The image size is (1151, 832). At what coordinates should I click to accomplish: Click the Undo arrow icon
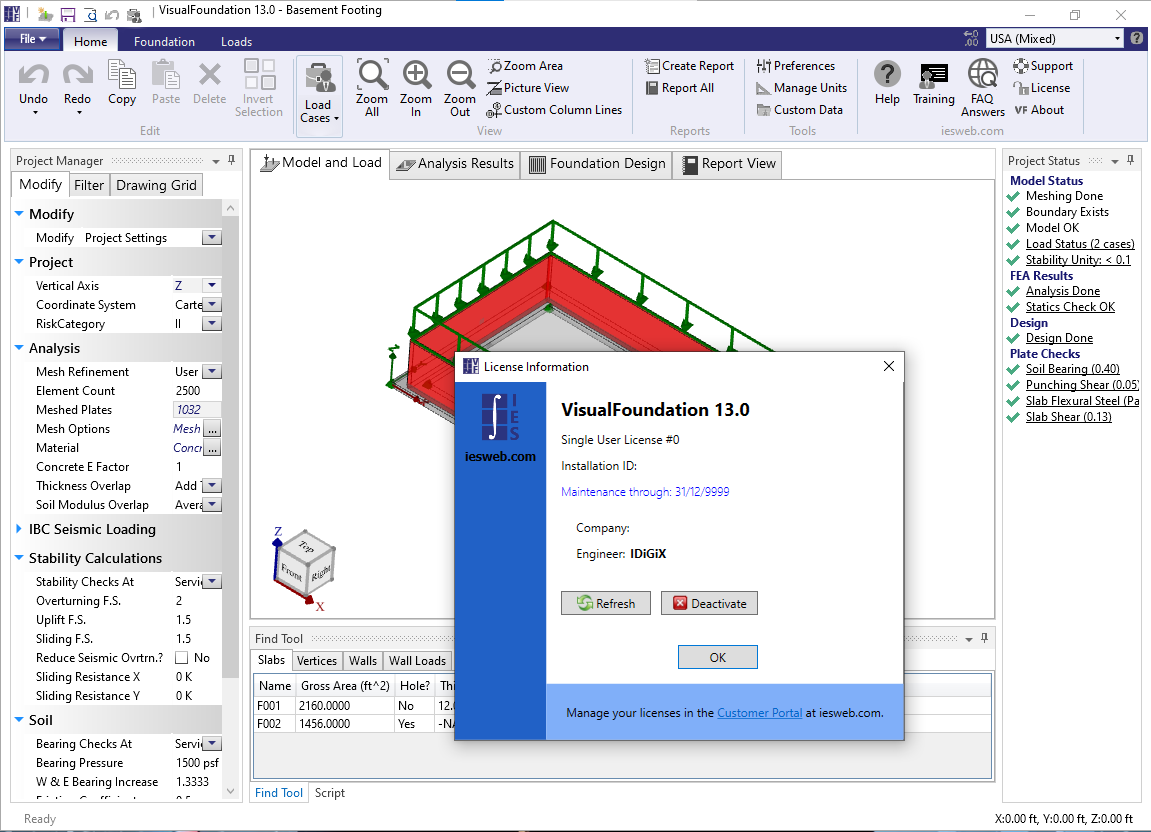click(33, 76)
